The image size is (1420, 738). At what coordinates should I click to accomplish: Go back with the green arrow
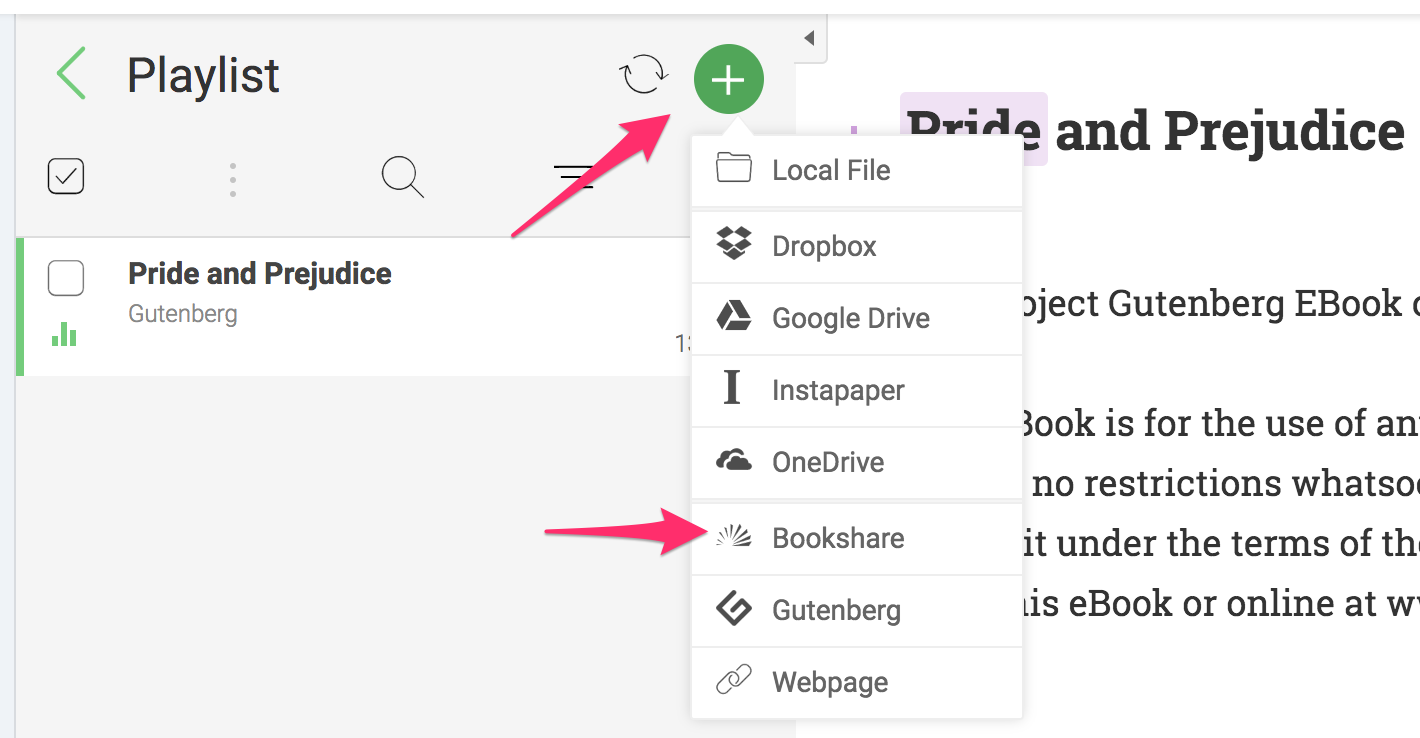click(72, 74)
